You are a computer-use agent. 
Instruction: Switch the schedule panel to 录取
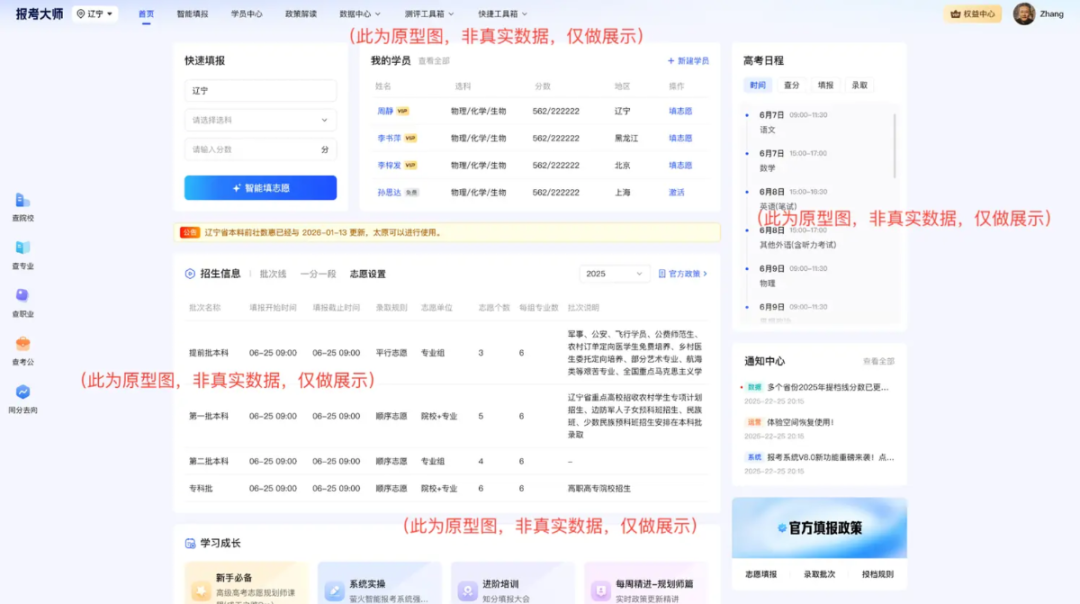[x=858, y=85]
